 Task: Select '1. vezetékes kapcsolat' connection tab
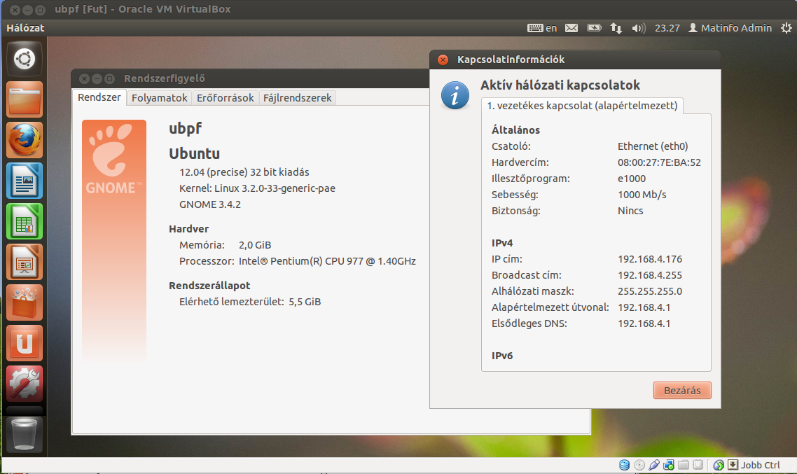(x=582, y=105)
